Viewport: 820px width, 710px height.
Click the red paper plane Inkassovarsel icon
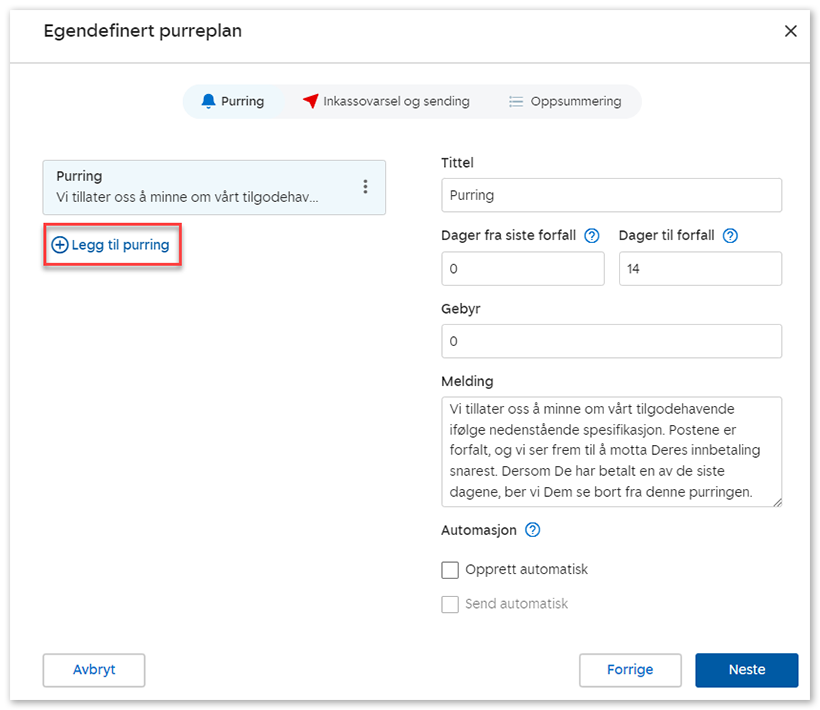pos(311,101)
